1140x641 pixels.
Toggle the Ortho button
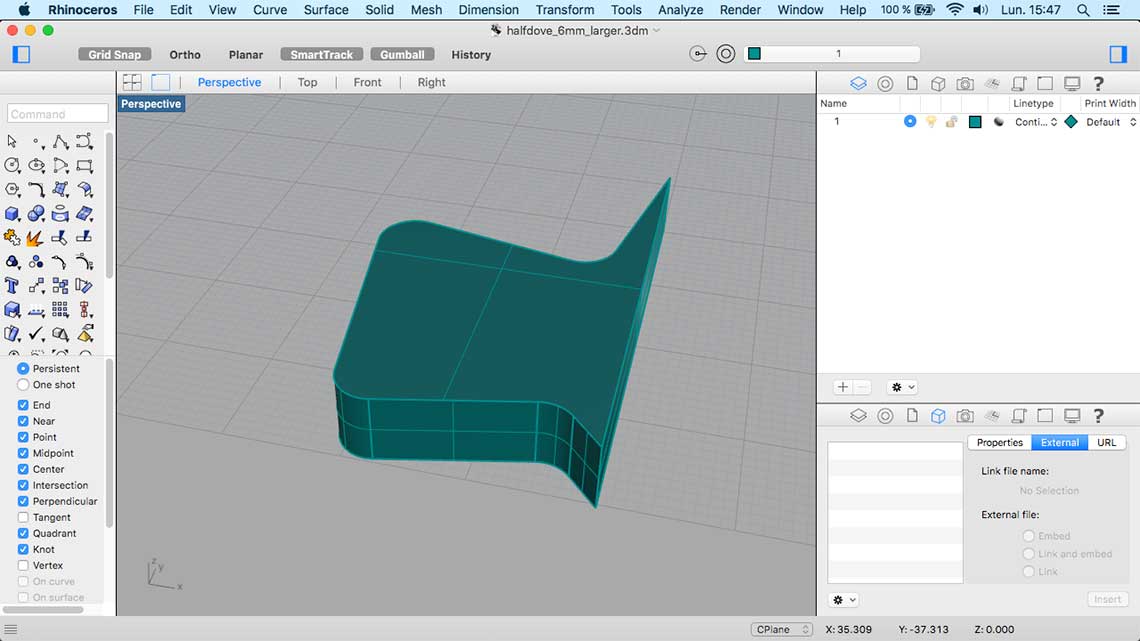click(x=185, y=55)
